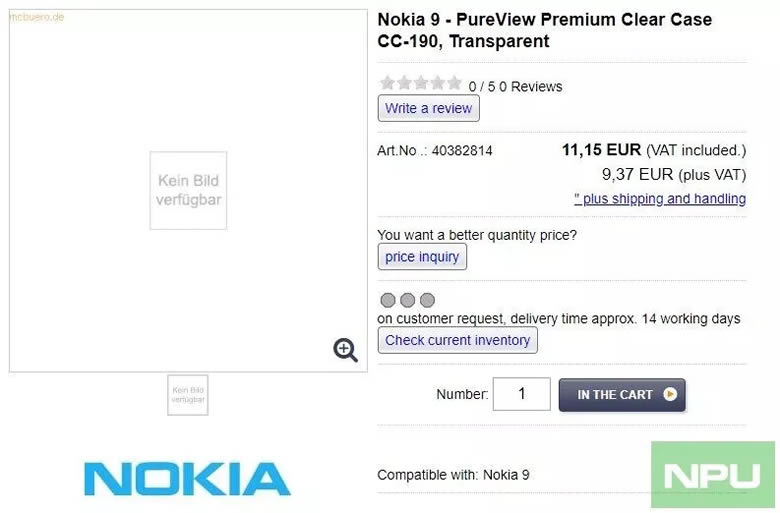Image resolution: width=780 pixels, height=513 pixels.
Task: Click the first grey availability dot
Action: (388, 300)
